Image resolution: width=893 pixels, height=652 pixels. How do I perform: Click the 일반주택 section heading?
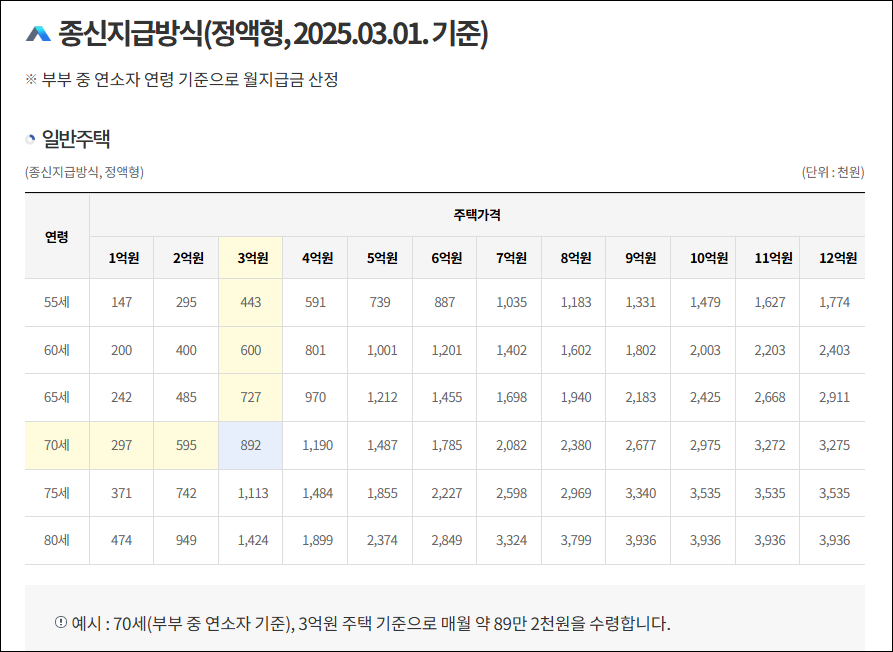[76, 139]
